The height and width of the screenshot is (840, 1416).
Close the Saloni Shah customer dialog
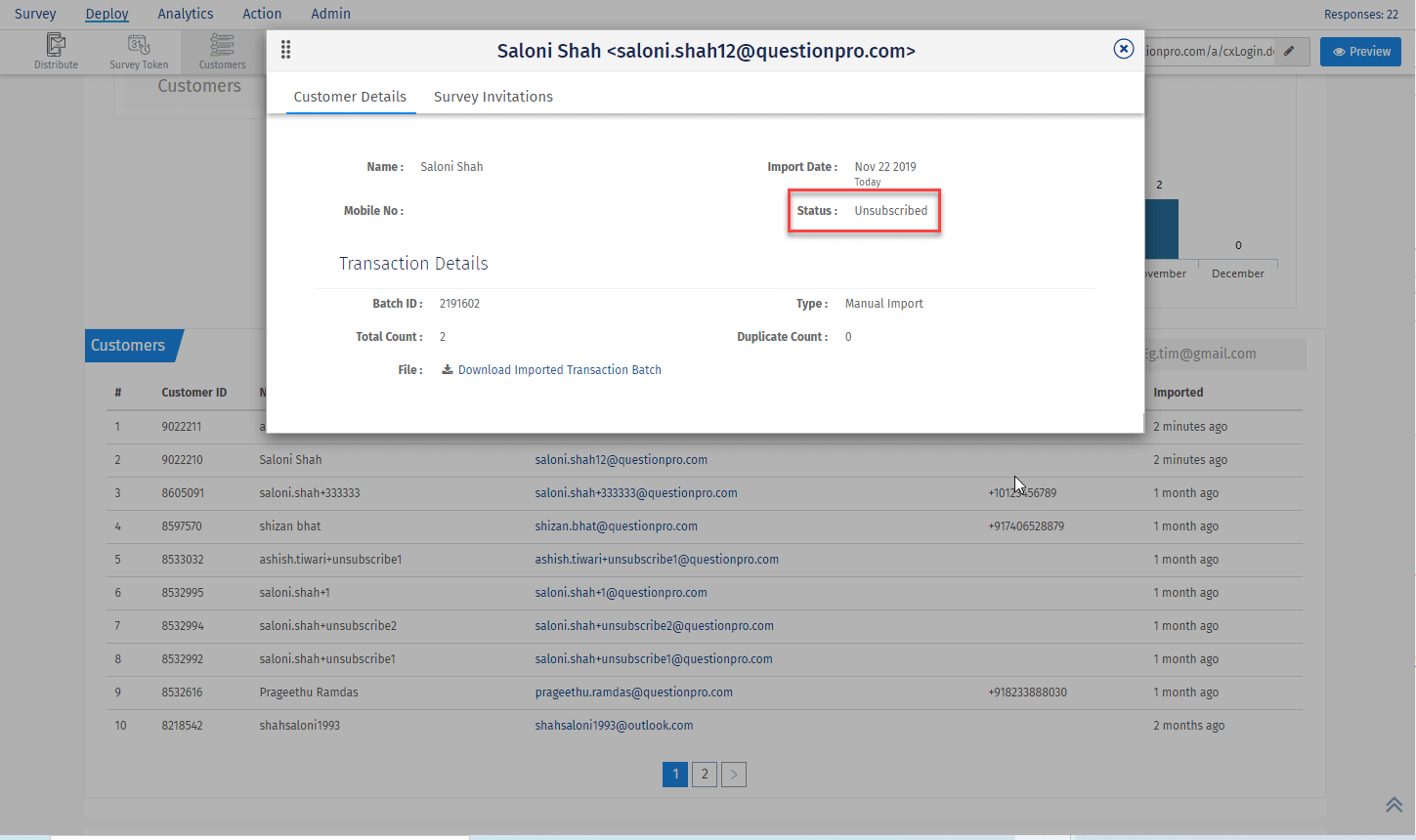point(1124,49)
